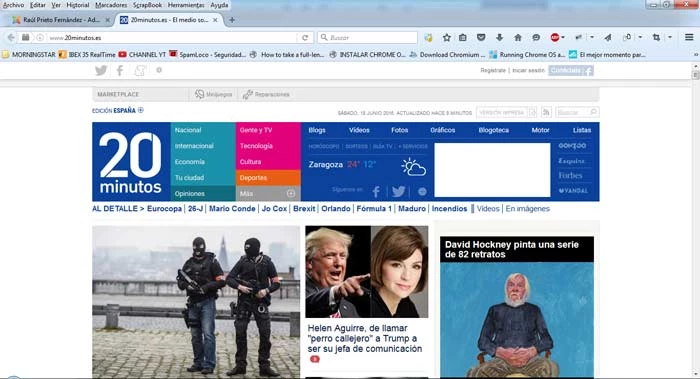Screen dimensions: 700x379
Task: Click the crop screenshot tool icon
Action: click(x=656, y=37)
